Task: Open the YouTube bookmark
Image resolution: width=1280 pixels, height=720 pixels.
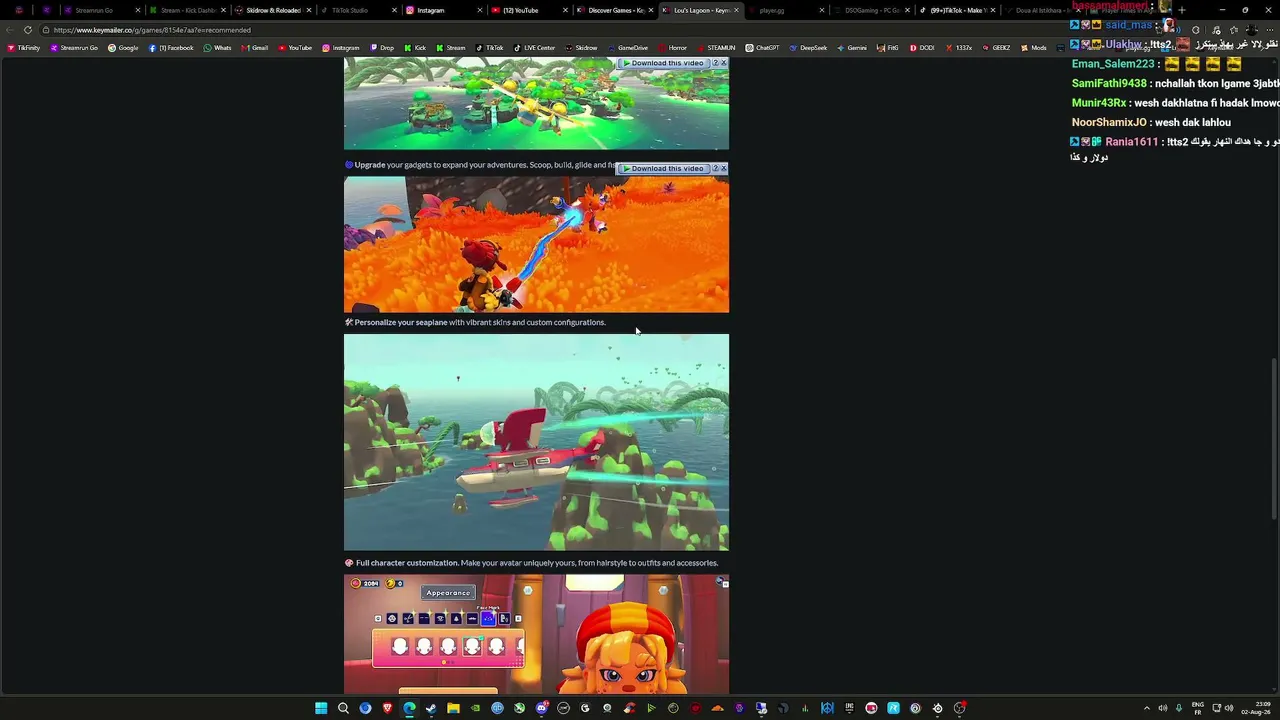Action: coord(295,48)
